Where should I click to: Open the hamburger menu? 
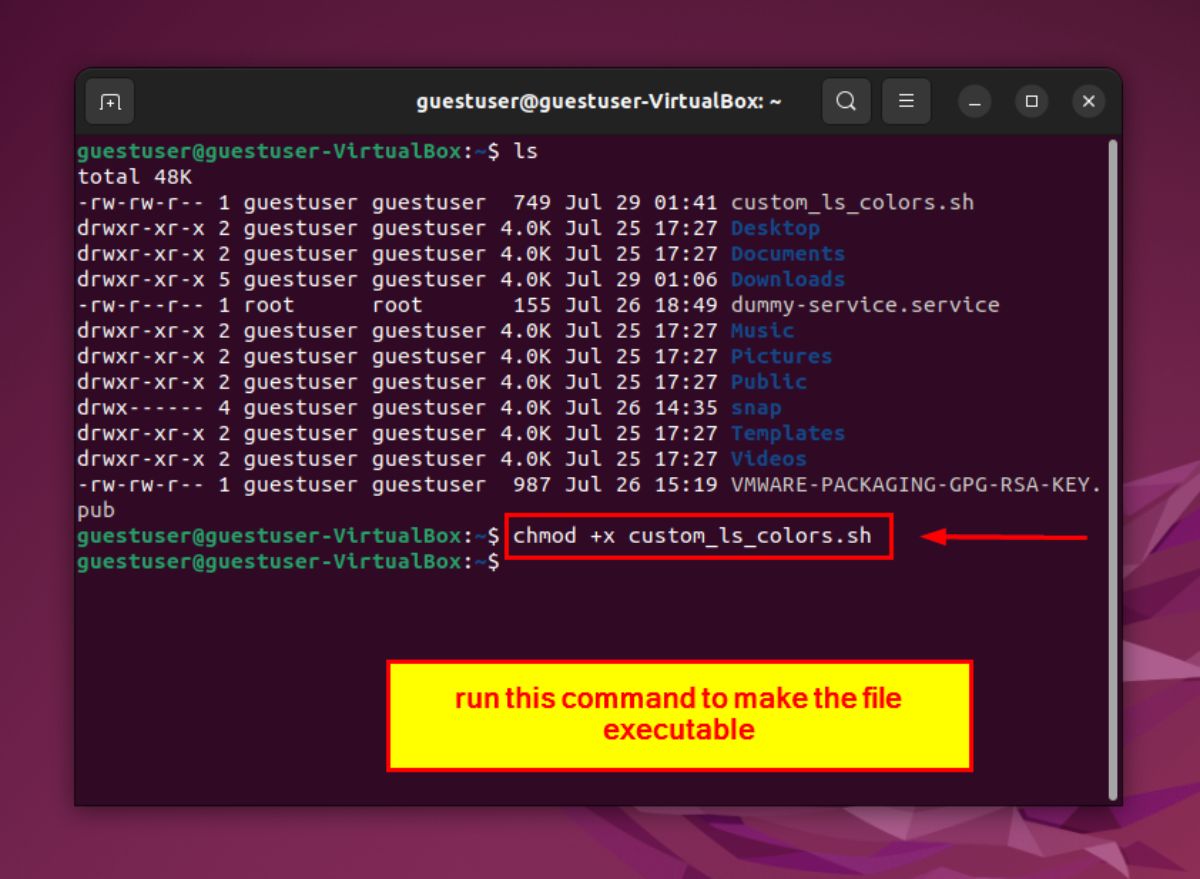[906, 101]
